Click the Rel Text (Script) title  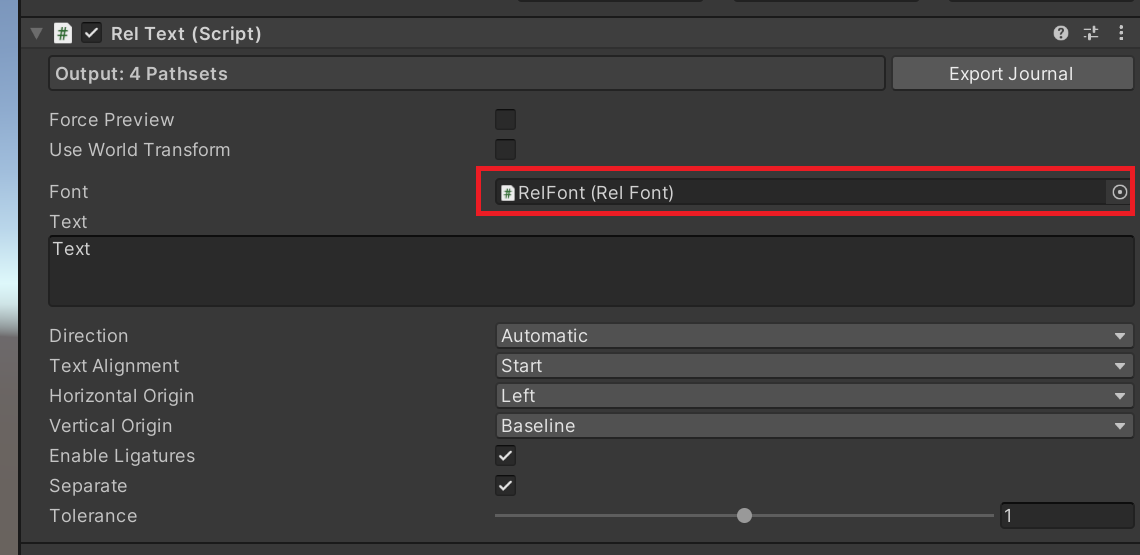point(186,33)
